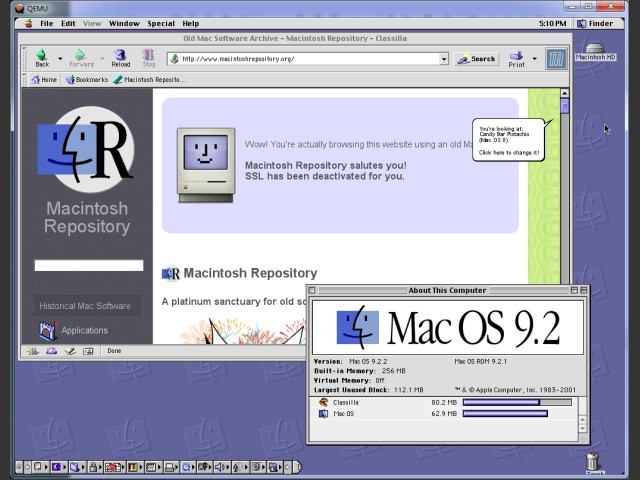This screenshot has height=480, width=640.
Task: Click the Forward arrow icon
Action: [x=80, y=55]
